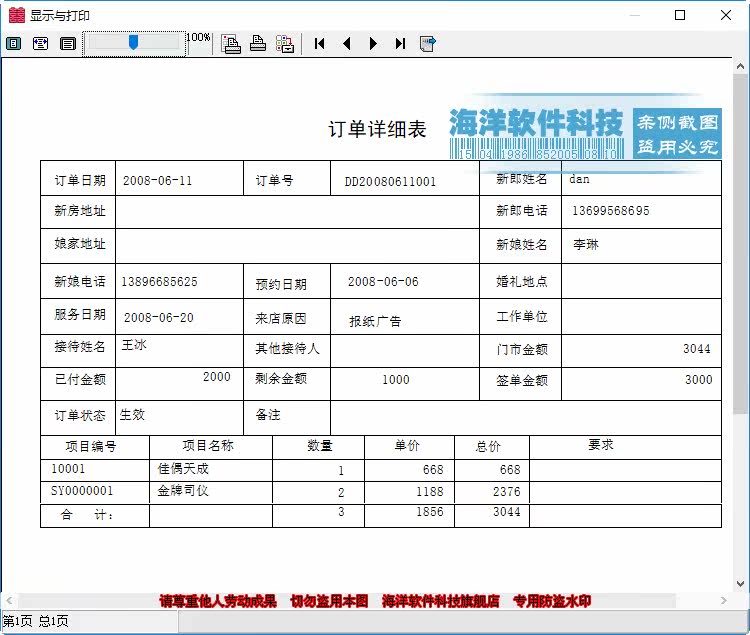Export the report to file
Image resolution: width=750 pixels, height=635 pixels.
(x=427, y=44)
